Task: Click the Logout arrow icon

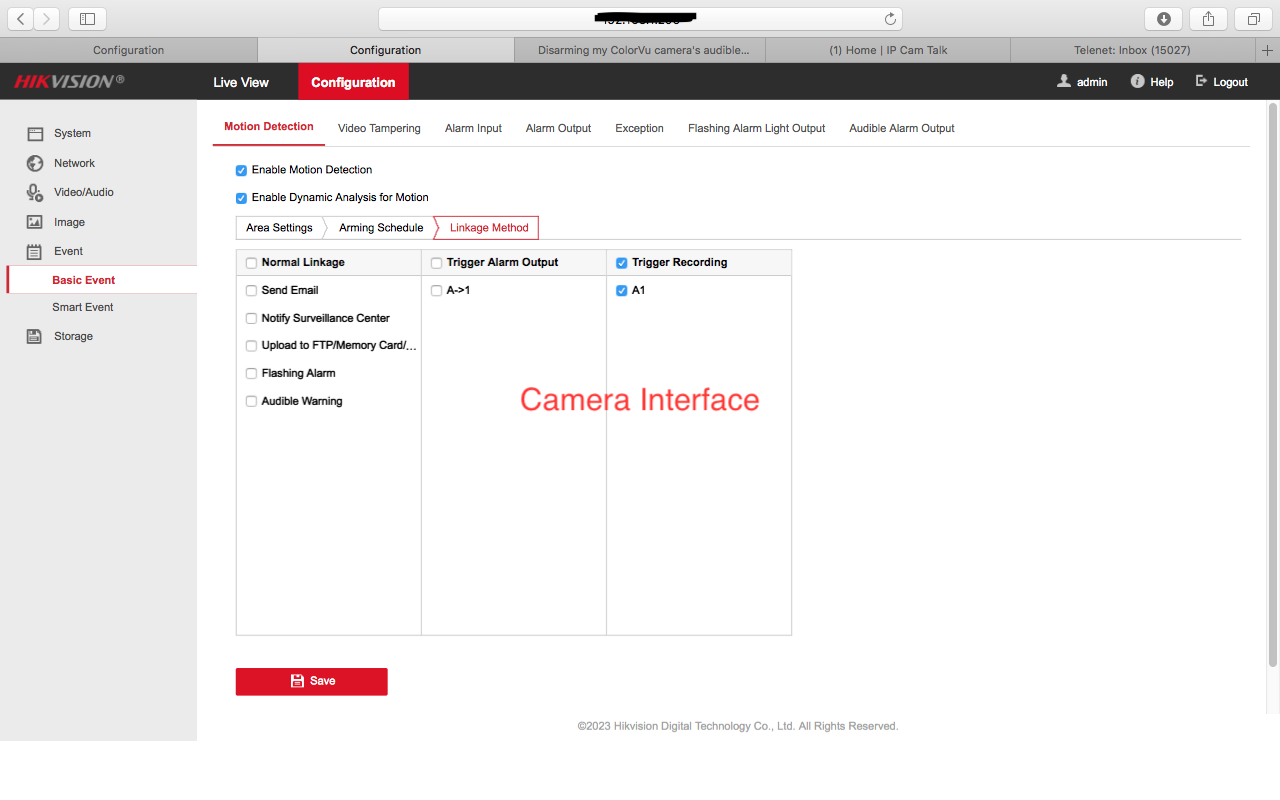Action: pos(1201,82)
